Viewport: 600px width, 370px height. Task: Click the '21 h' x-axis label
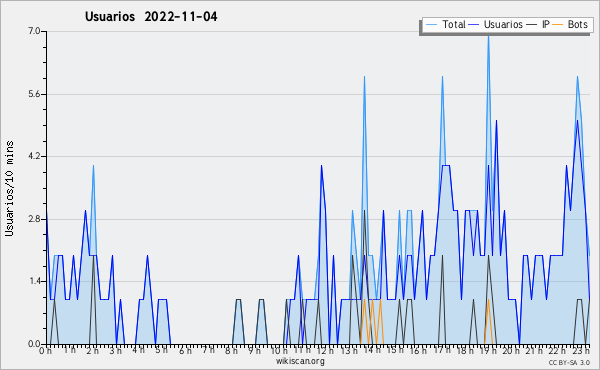[535, 350]
